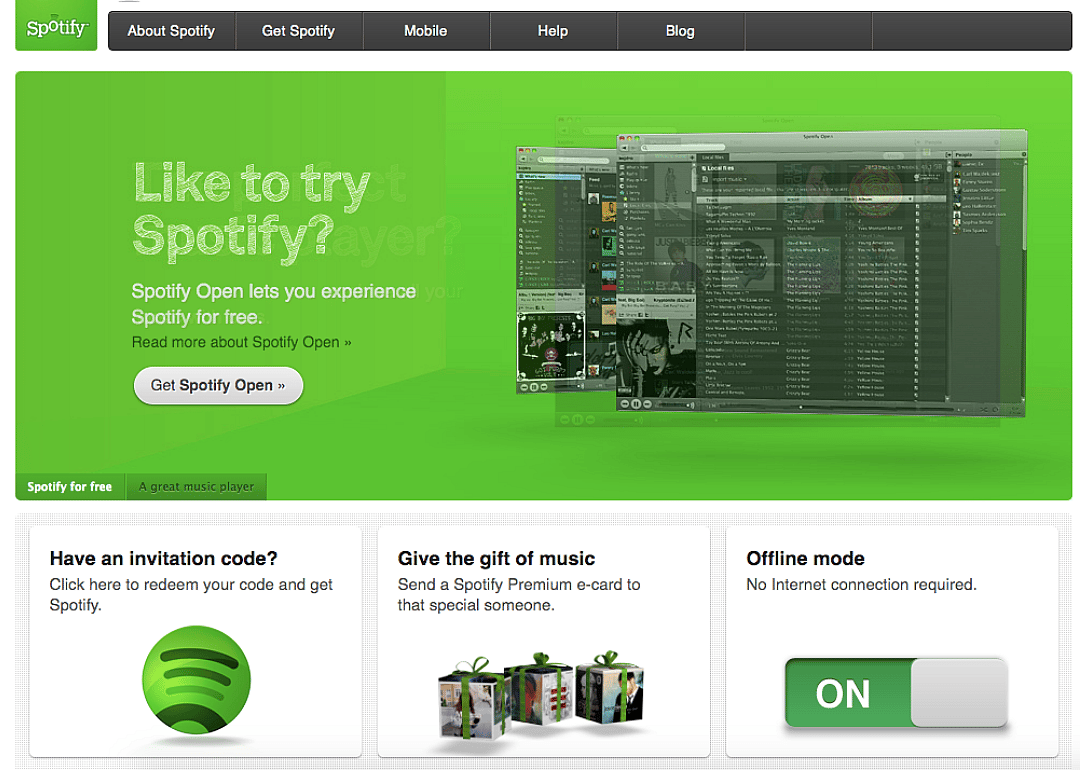Go to the Mobile page
1080x770 pixels.
tap(426, 31)
